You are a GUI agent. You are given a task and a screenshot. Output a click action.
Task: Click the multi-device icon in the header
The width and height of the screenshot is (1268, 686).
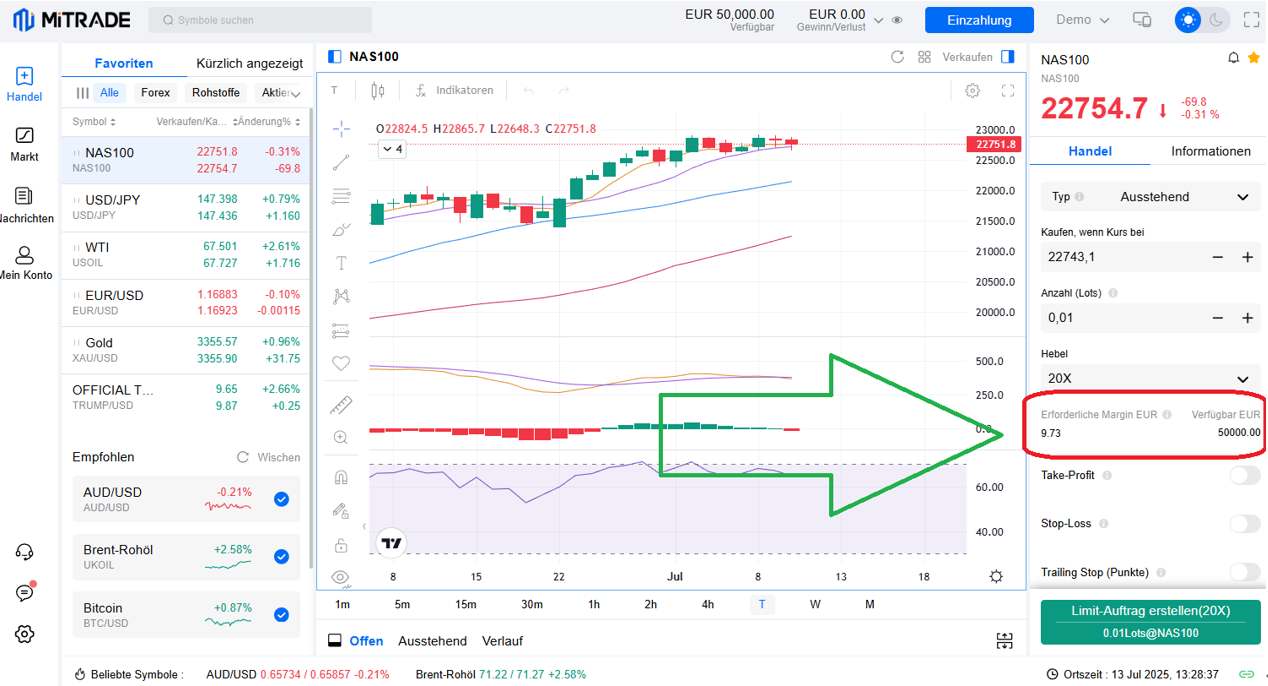1142,20
